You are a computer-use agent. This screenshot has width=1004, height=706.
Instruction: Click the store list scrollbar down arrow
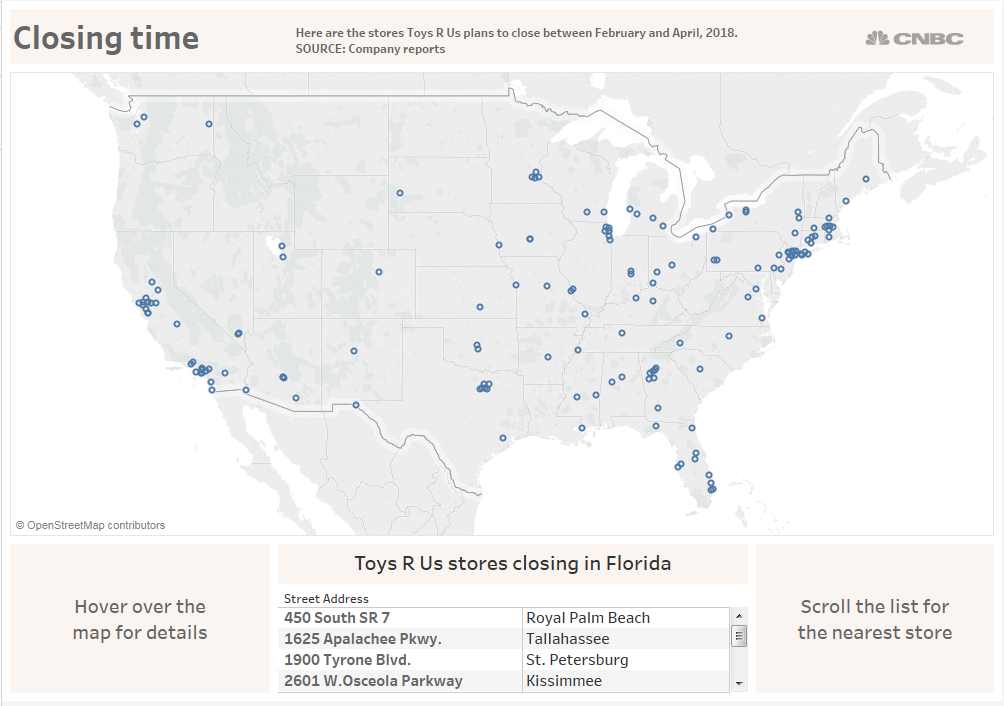(739, 684)
